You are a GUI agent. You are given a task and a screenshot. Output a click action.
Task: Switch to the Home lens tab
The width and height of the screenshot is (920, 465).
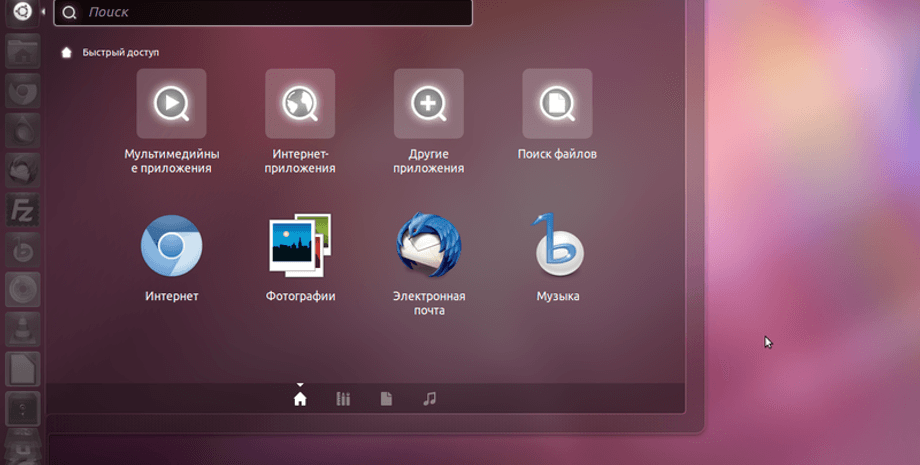pyautogui.click(x=300, y=399)
